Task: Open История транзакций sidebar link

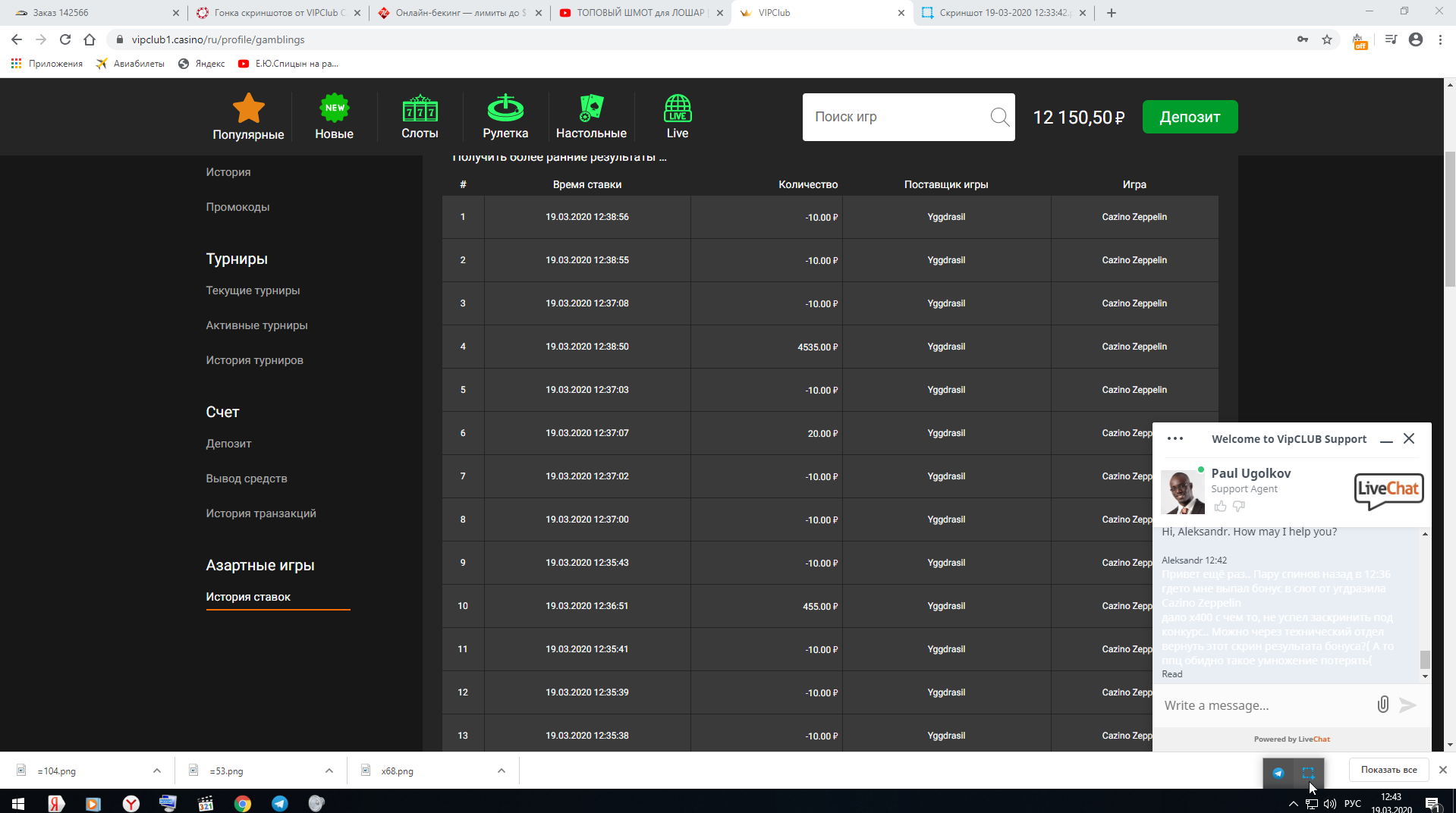Action: (261, 513)
